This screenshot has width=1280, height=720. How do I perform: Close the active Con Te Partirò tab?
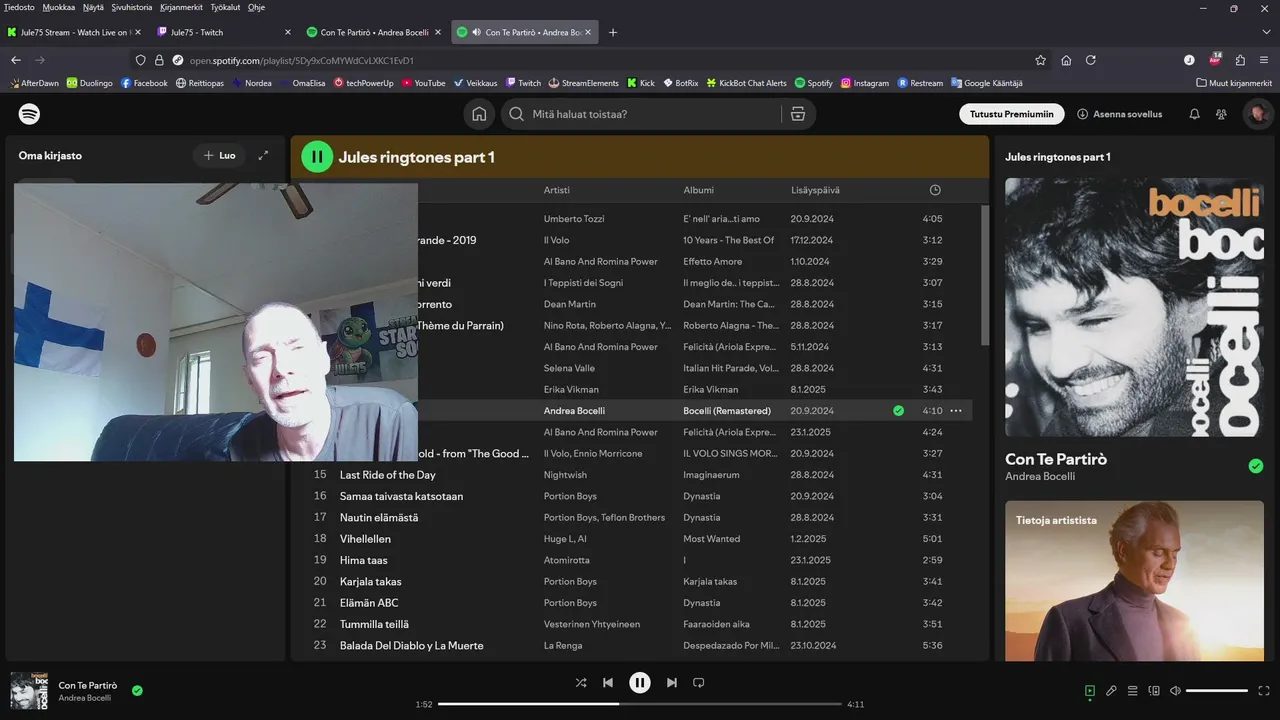(x=588, y=32)
